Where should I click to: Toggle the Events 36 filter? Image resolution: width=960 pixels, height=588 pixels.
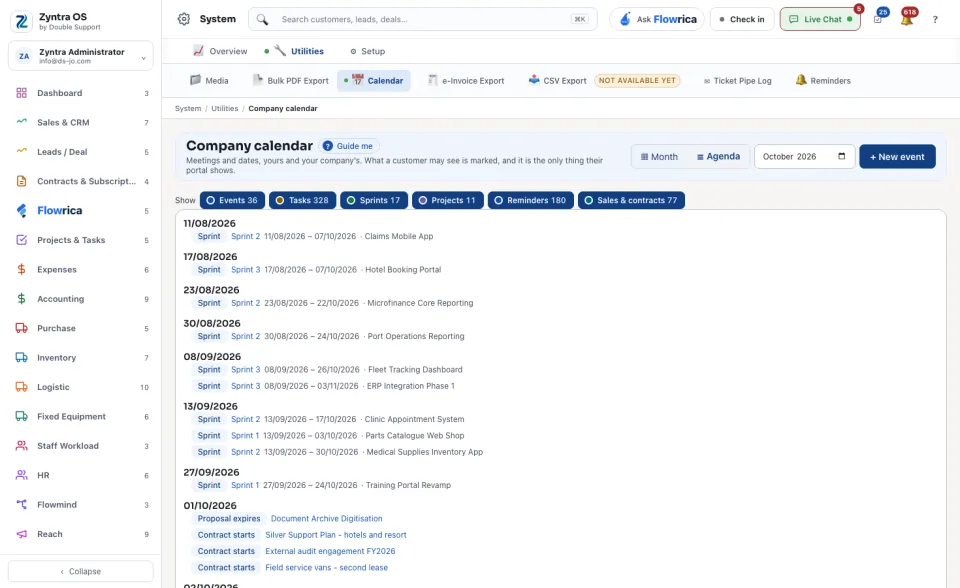[232, 200]
